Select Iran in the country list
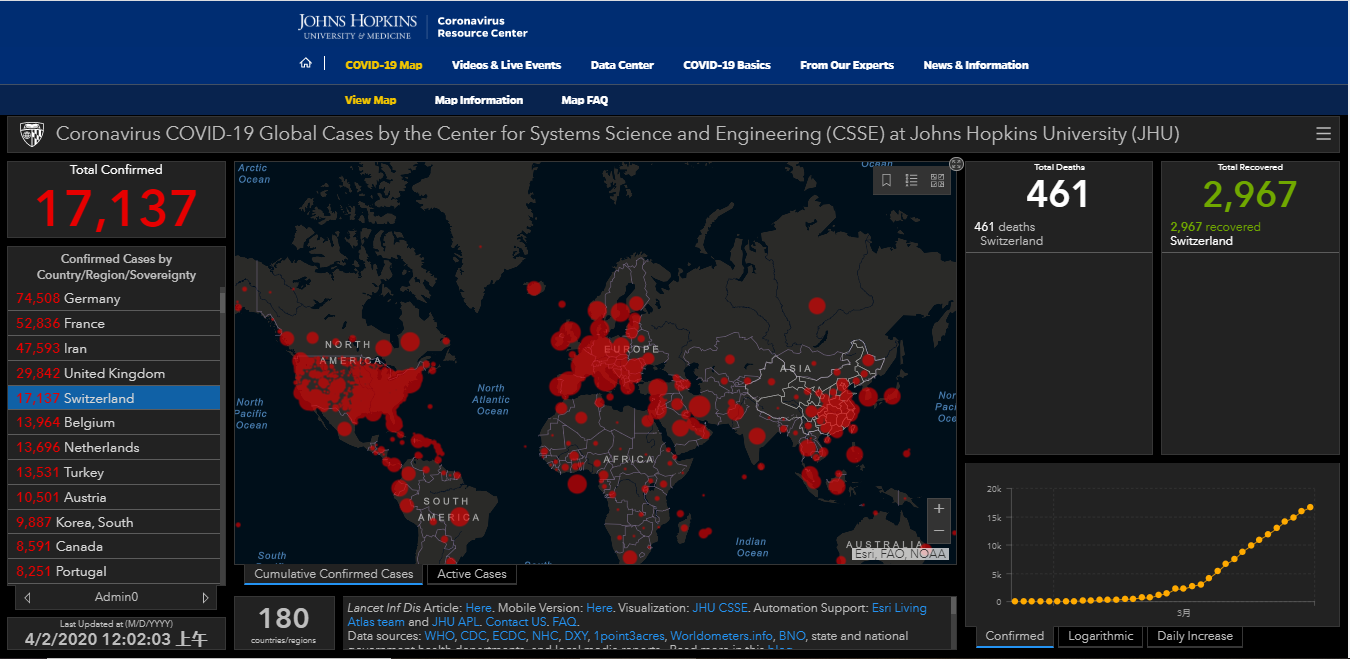Image resolution: width=1350 pixels, height=659 pixels. [114, 348]
